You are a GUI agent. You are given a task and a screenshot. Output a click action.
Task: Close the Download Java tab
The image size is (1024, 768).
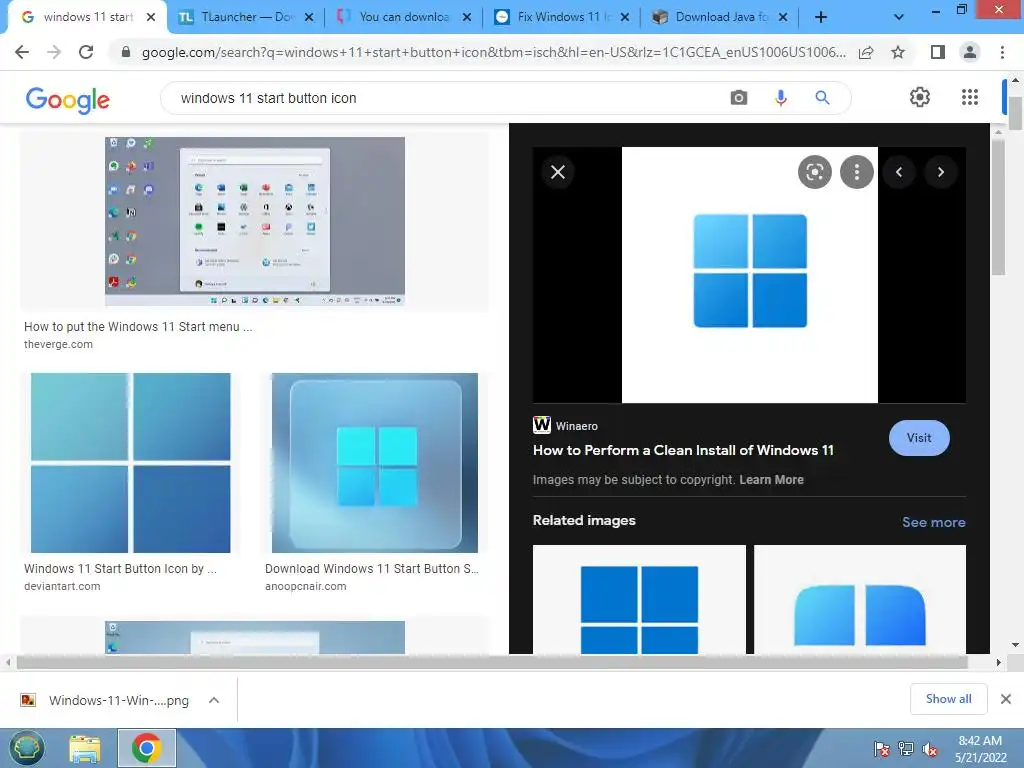click(x=783, y=18)
